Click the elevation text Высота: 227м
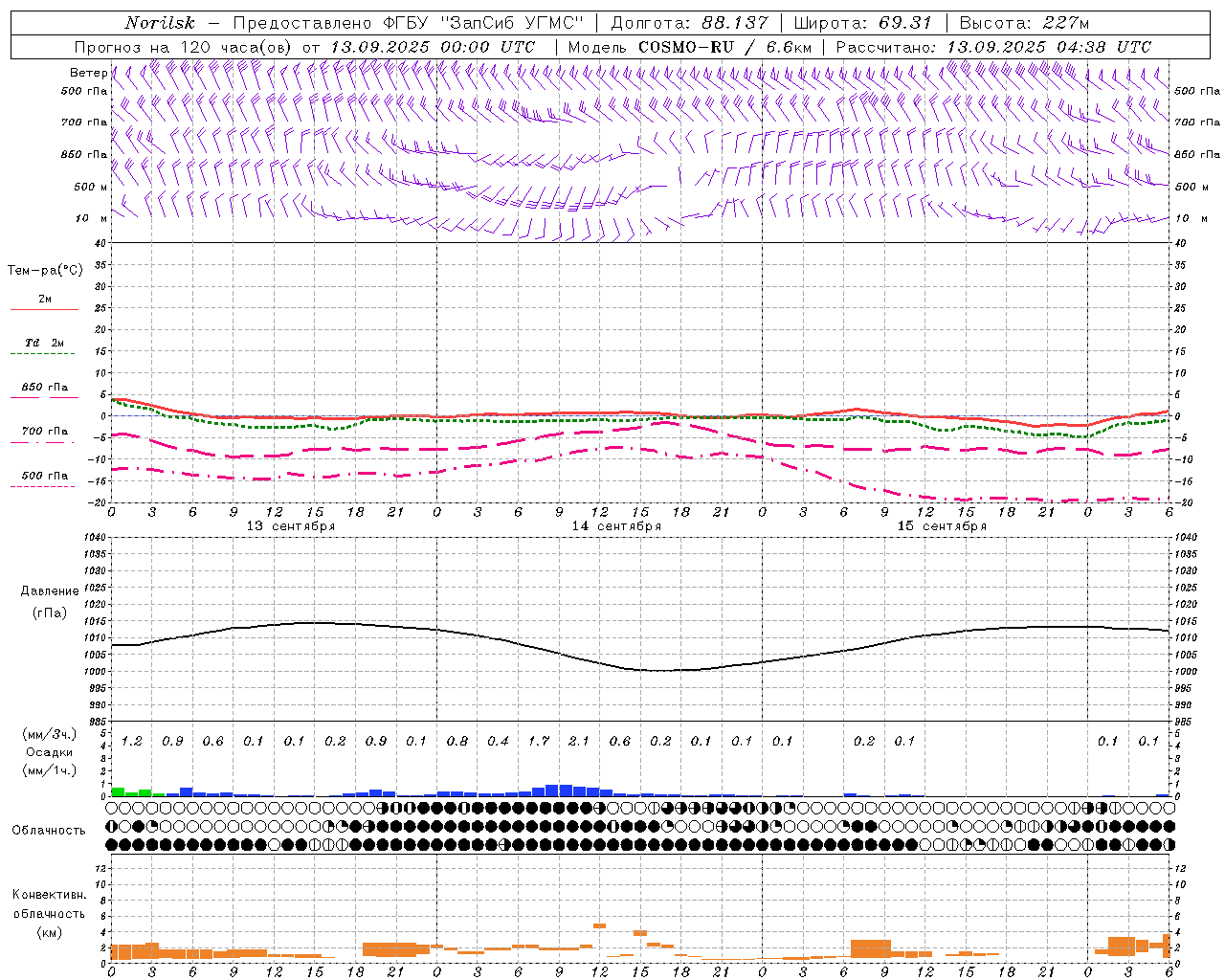 [1024, 23]
